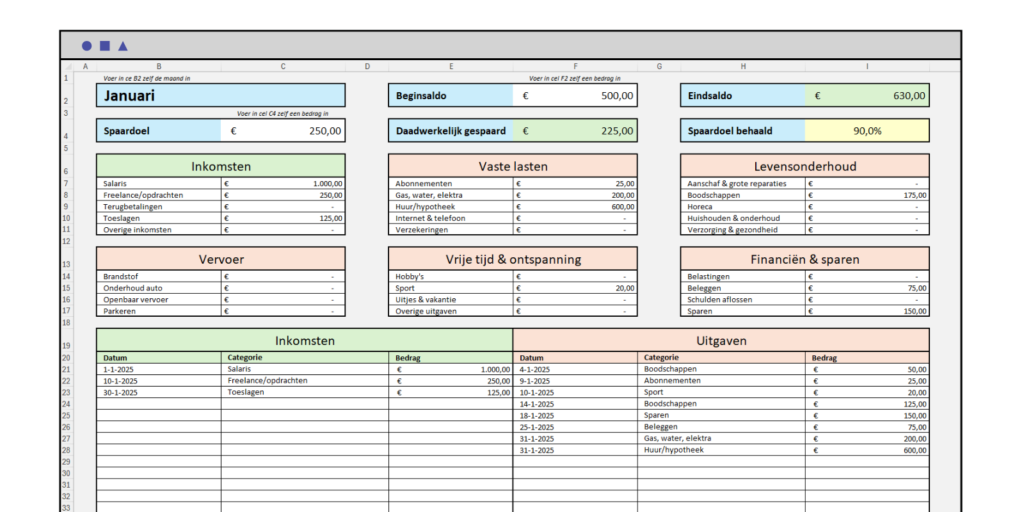
Task: Select the Spaardoel amount cell showing 250,00
Action: point(283,130)
